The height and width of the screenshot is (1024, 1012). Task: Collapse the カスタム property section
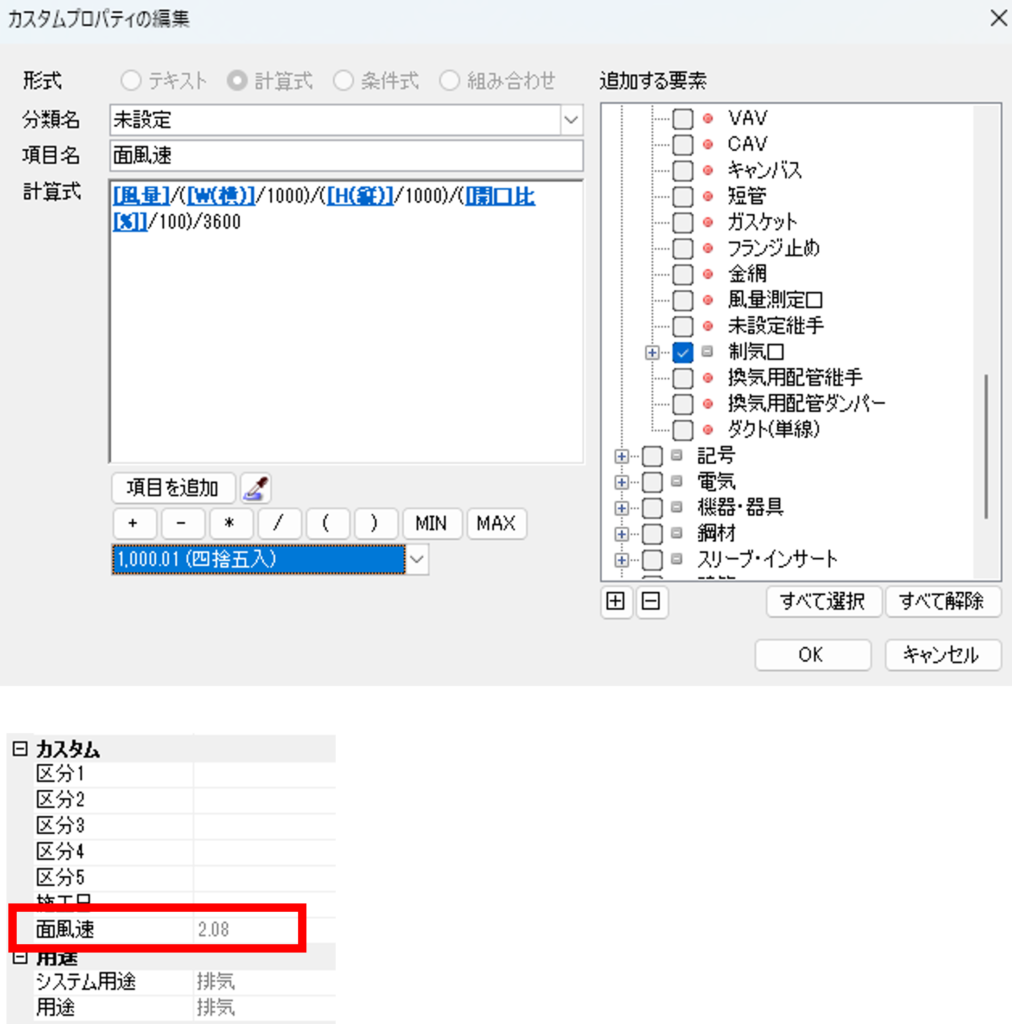click(19, 749)
